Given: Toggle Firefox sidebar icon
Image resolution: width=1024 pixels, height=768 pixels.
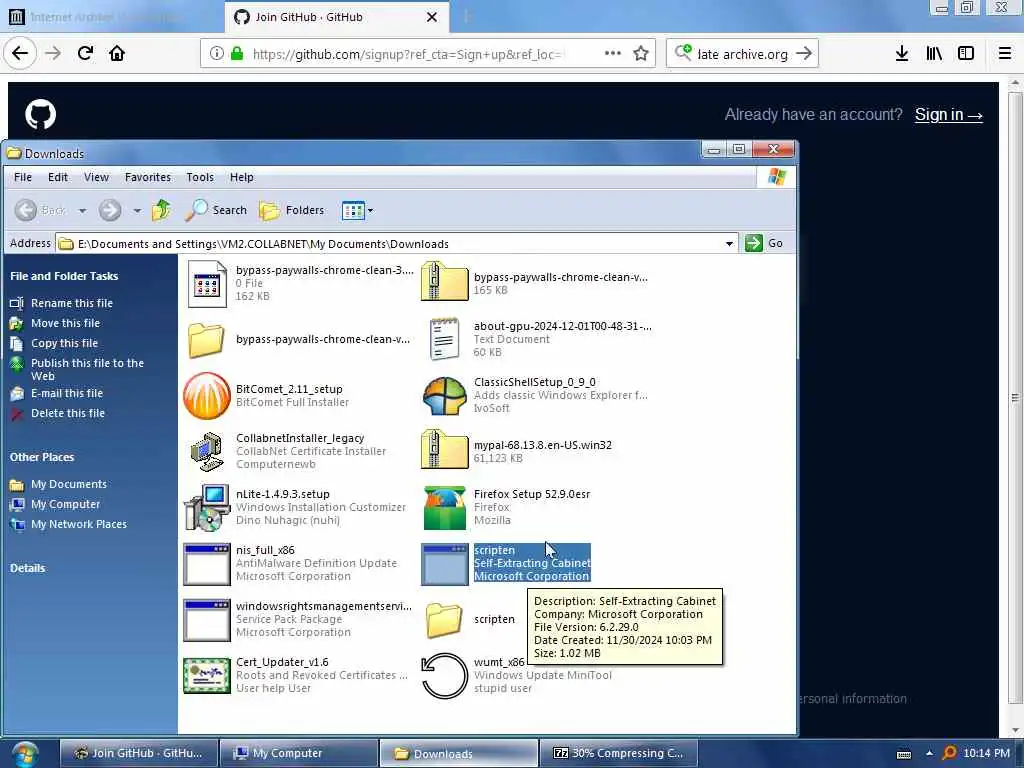Looking at the screenshot, I should [x=966, y=54].
